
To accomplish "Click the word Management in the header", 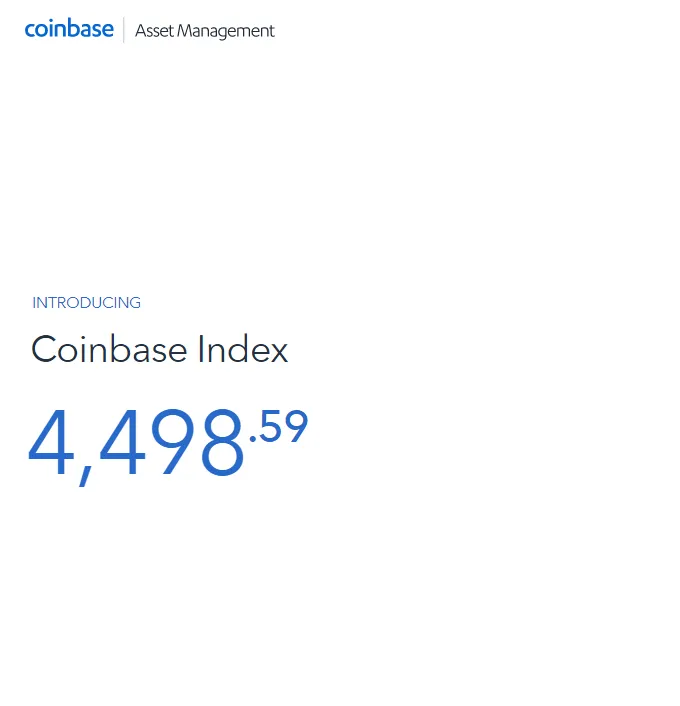I will coord(226,32).
